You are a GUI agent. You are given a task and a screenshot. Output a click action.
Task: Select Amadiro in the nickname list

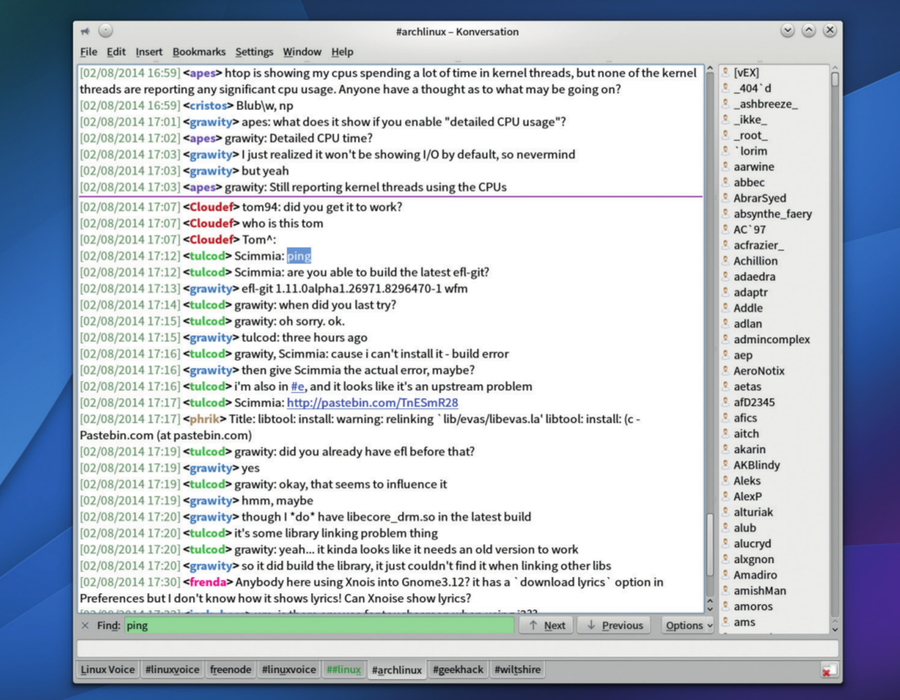coord(755,575)
